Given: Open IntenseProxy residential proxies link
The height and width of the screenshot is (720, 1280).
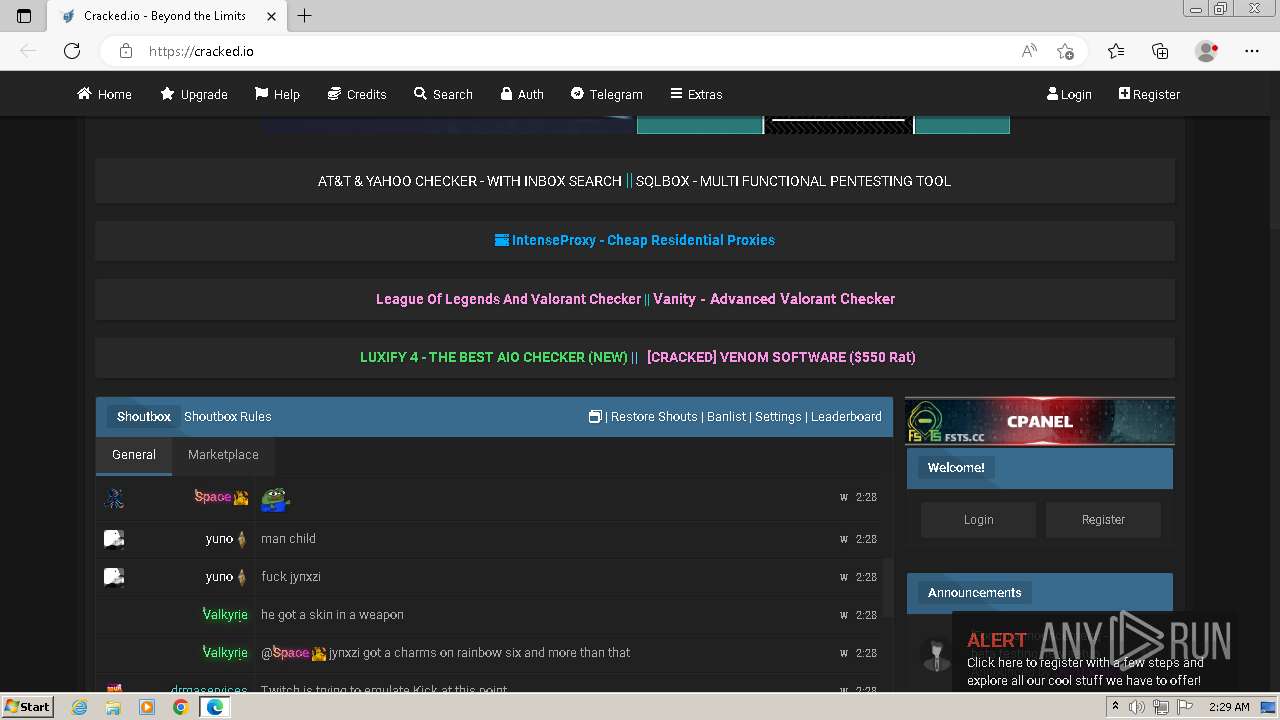Looking at the screenshot, I should (x=635, y=240).
